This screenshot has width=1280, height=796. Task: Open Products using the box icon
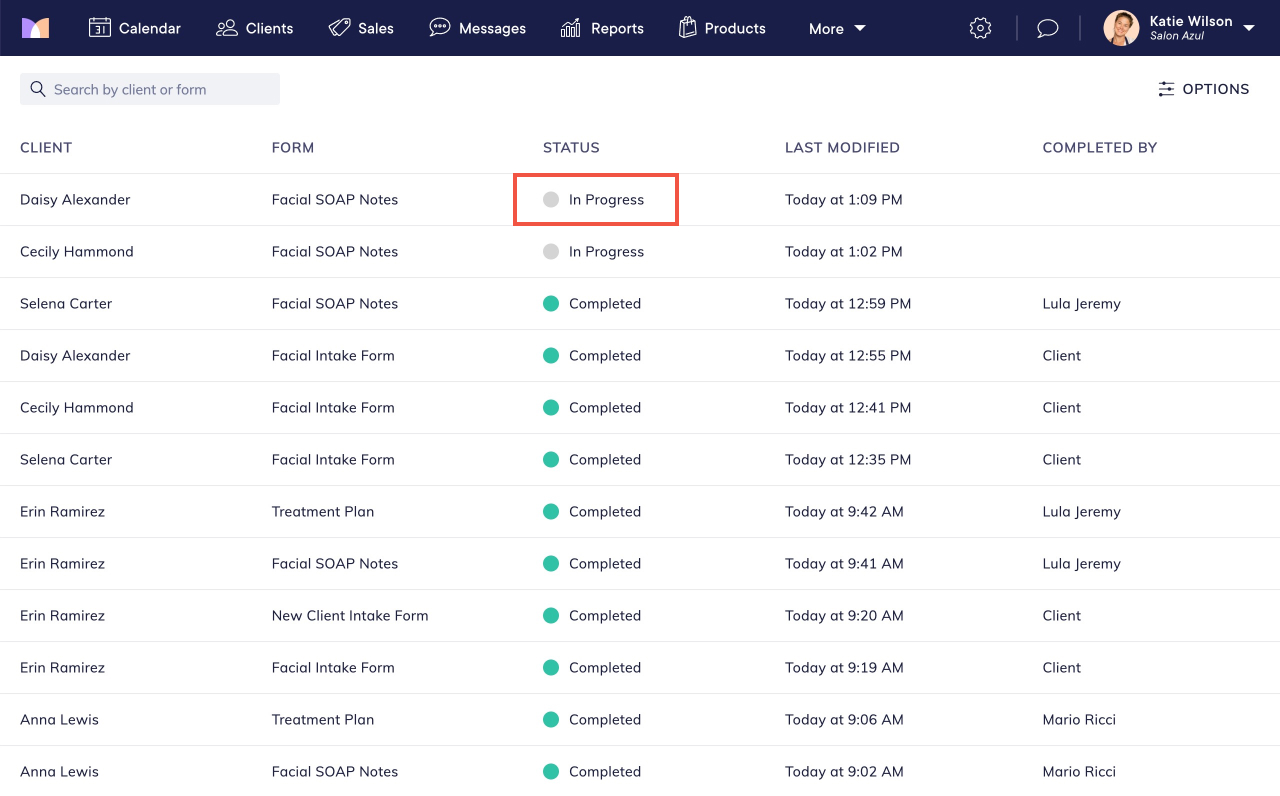688,27
